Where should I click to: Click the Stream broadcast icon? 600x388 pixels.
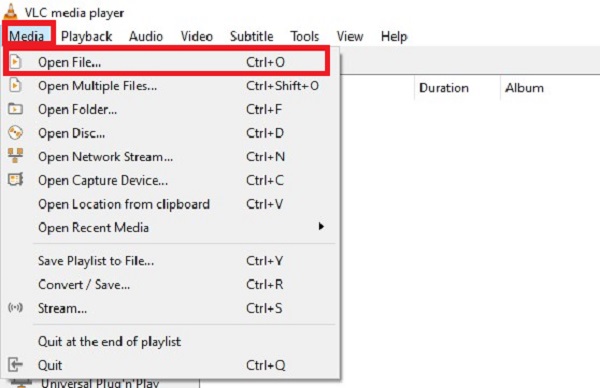click(15, 307)
